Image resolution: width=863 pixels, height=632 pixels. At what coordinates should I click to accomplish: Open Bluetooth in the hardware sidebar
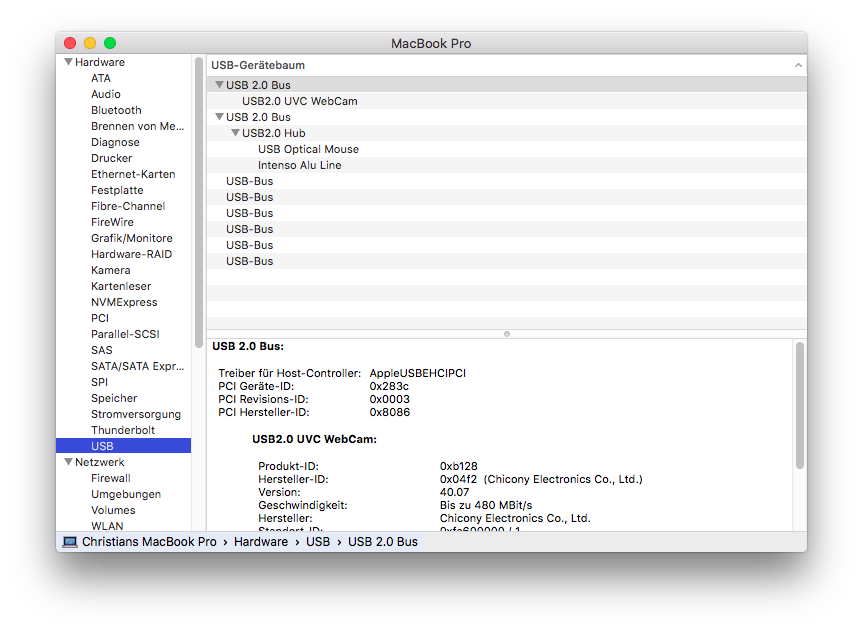(x=116, y=110)
